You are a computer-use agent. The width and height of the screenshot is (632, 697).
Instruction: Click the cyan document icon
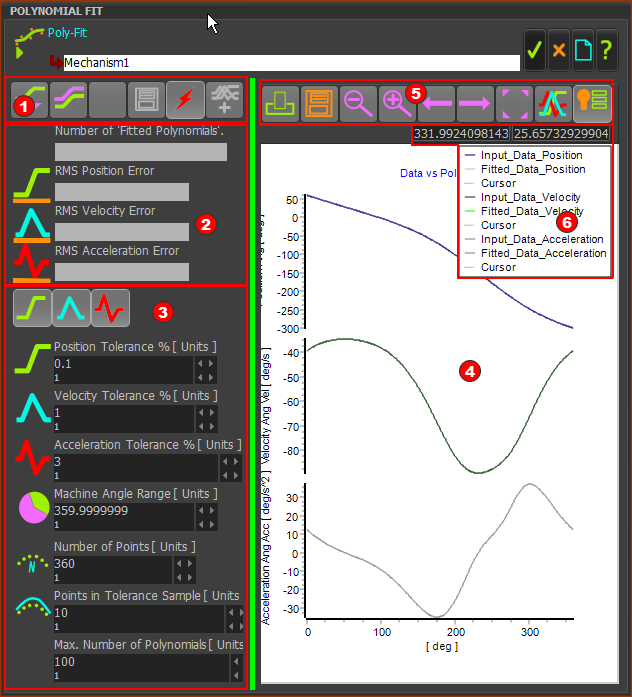point(583,50)
